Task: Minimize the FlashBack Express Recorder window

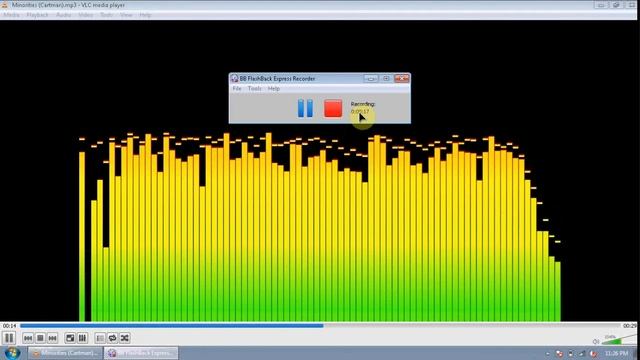Action: (371, 78)
